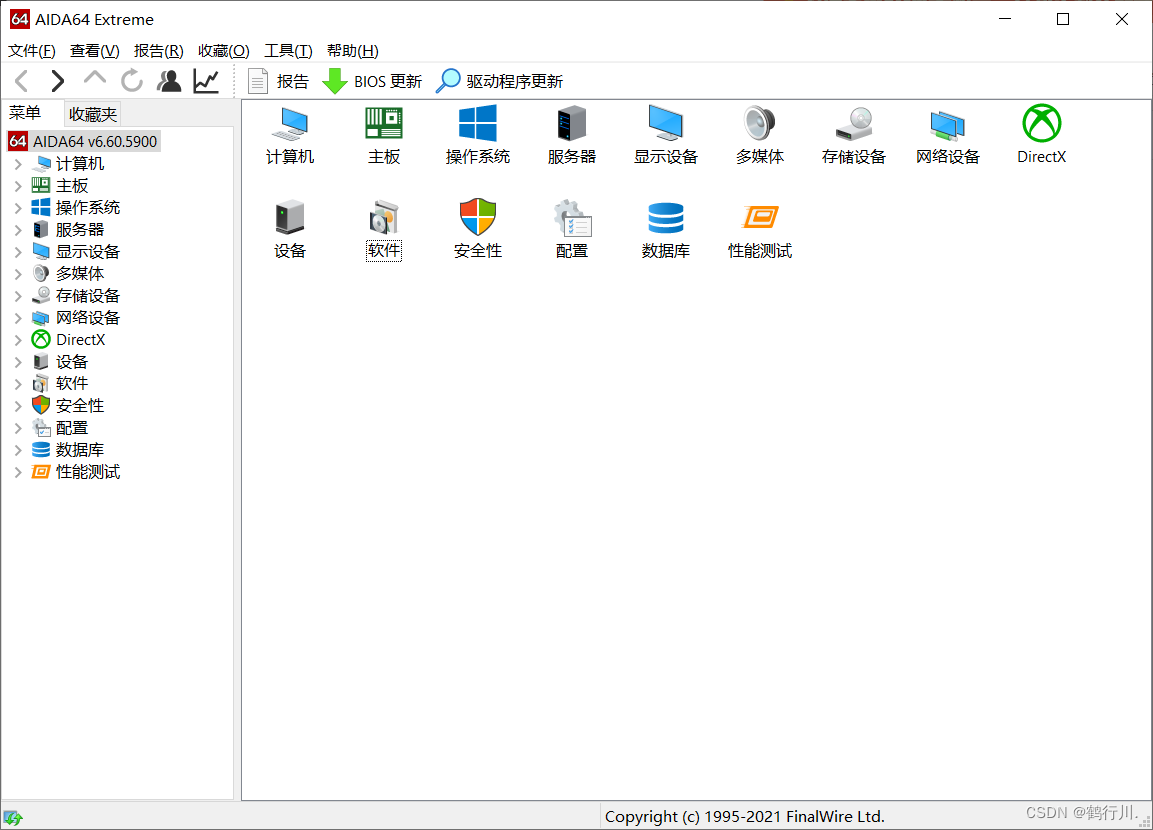
Task: Switch to the 菜单 tab
Action: click(25, 113)
